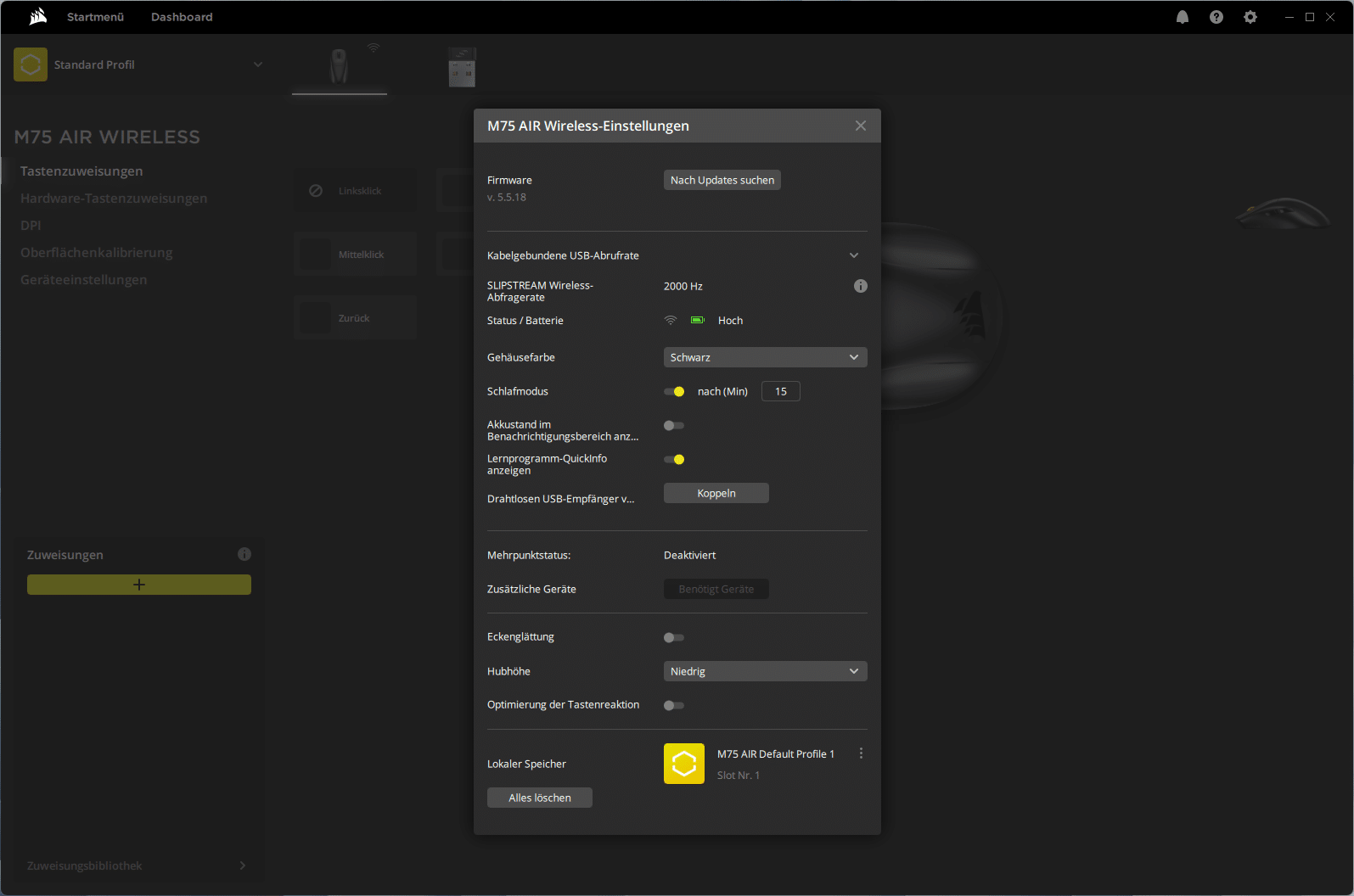This screenshot has width=1354, height=896.
Task: Disable the Schlafmodus toggle
Action: 674,391
